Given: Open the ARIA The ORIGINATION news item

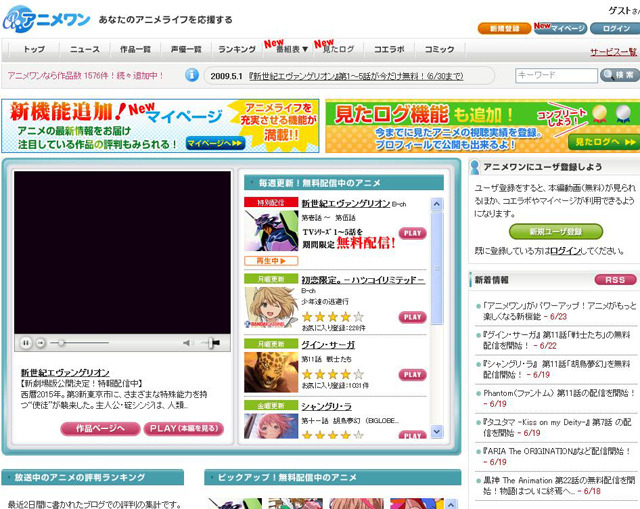Looking at the screenshot, I should (557, 456).
